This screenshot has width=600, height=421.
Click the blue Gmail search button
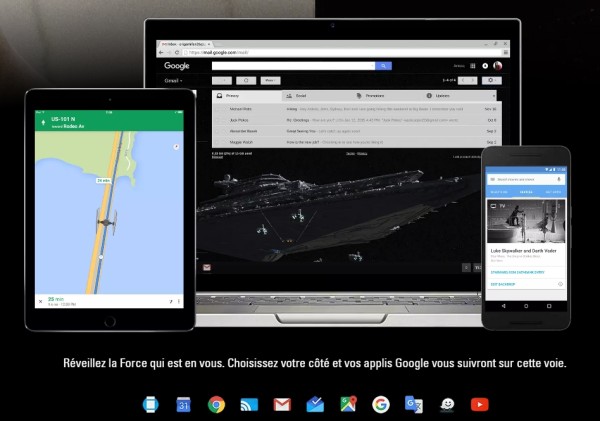tap(383, 66)
